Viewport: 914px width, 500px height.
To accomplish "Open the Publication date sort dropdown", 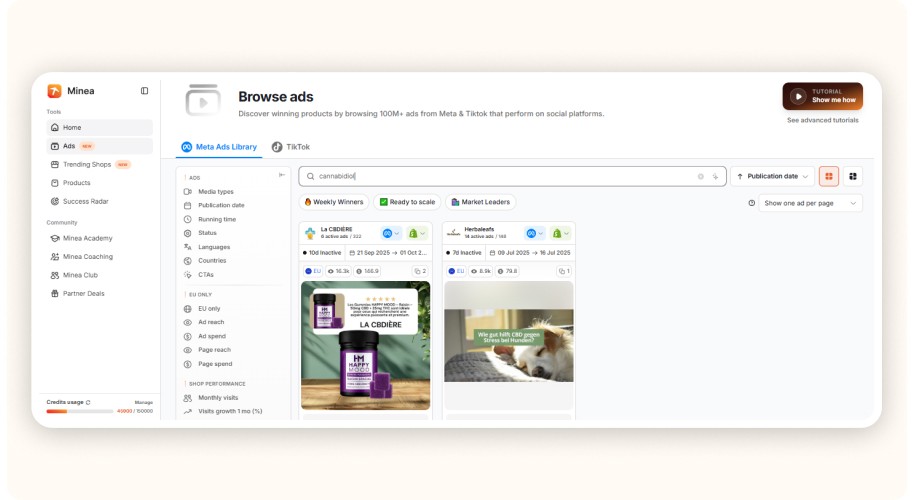I will [x=772, y=176].
